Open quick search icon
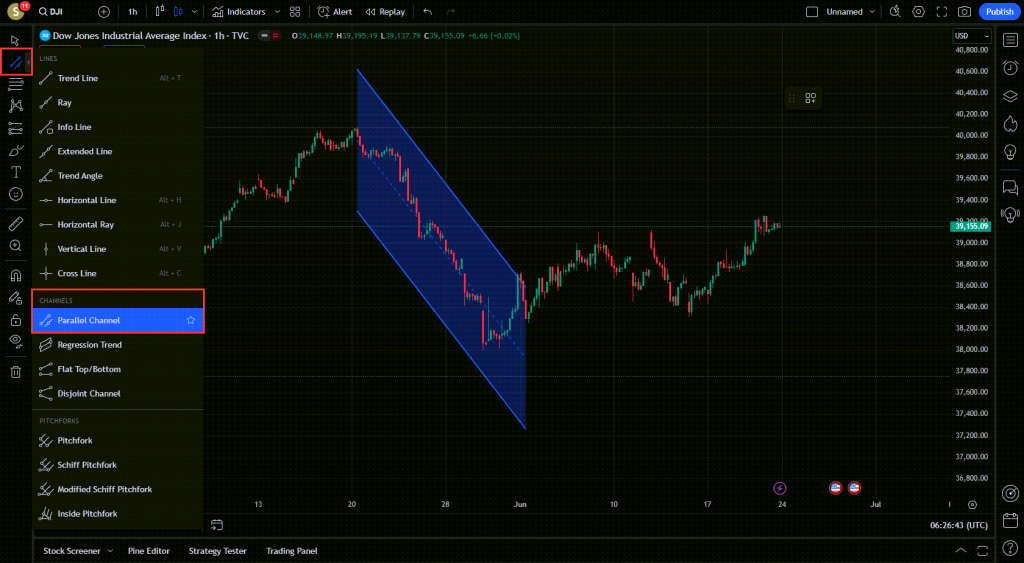The height and width of the screenshot is (563, 1024). coord(895,12)
